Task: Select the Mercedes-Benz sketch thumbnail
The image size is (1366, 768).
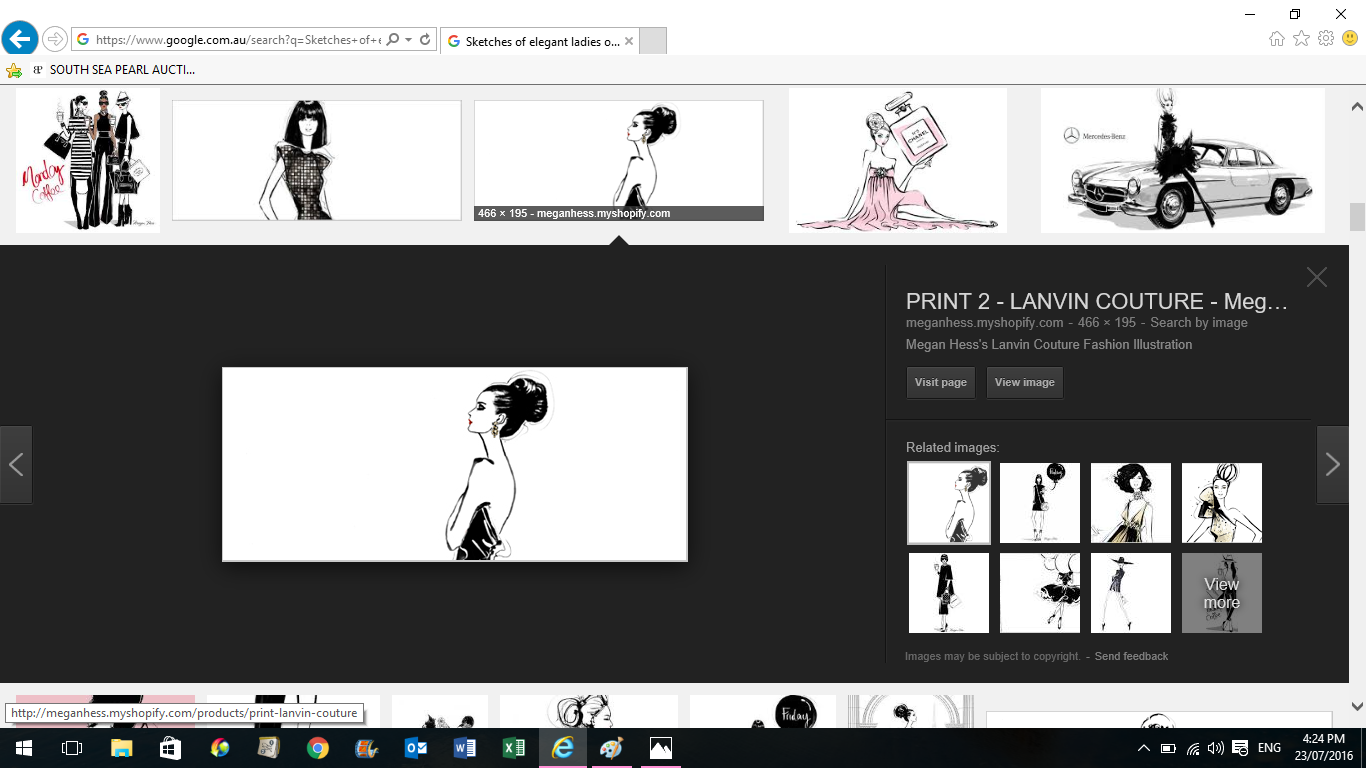Action: point(1182,160)
